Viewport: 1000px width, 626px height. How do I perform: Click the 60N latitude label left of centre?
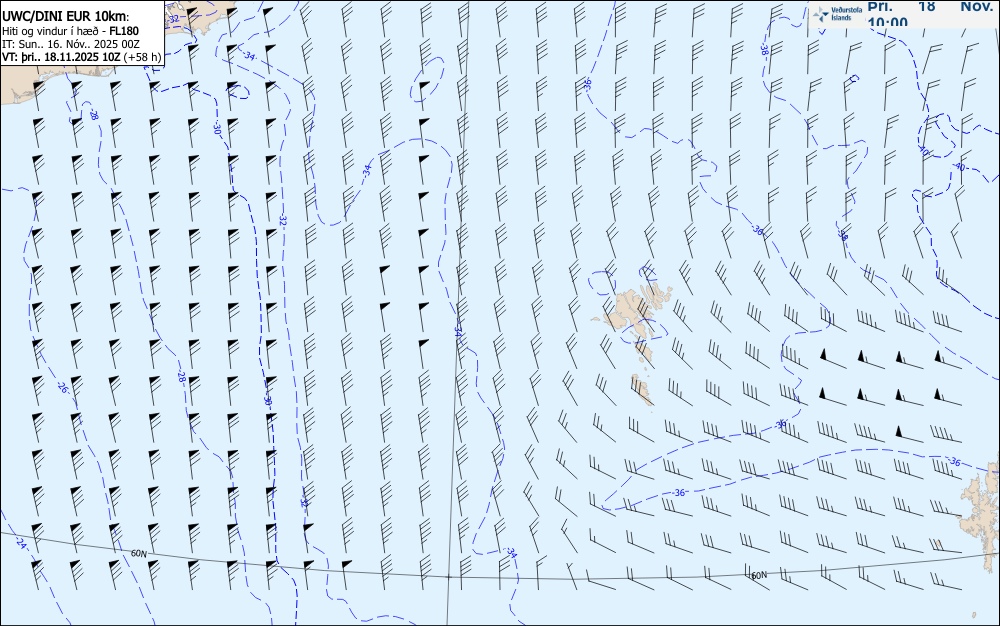[138, 553]
